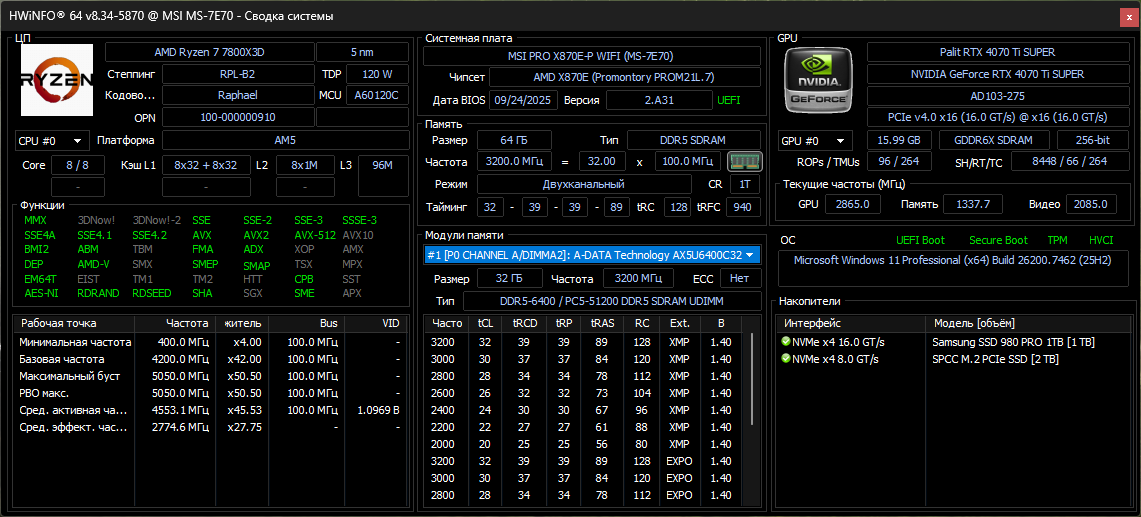Click the Интерфейс column header
This screenshot has height=517, width=1141.
(851, 323)
